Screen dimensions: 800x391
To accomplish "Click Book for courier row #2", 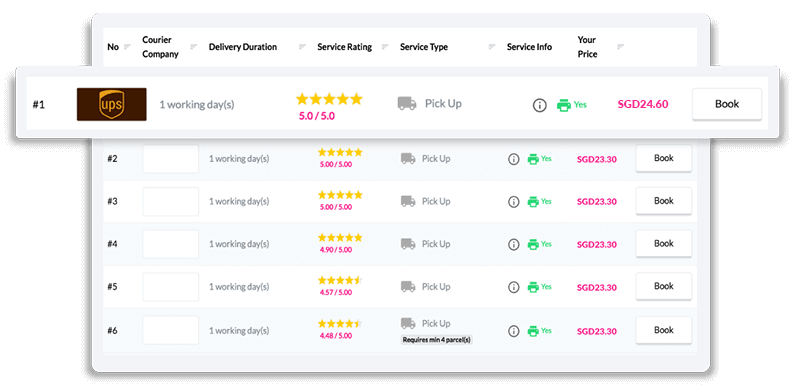I will click(664, 158).
